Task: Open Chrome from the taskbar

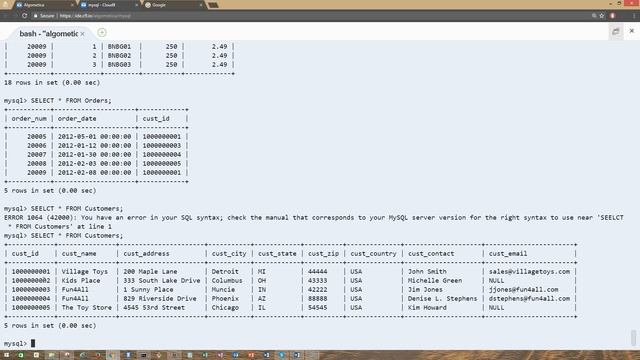Action: [x=112, y=355]
